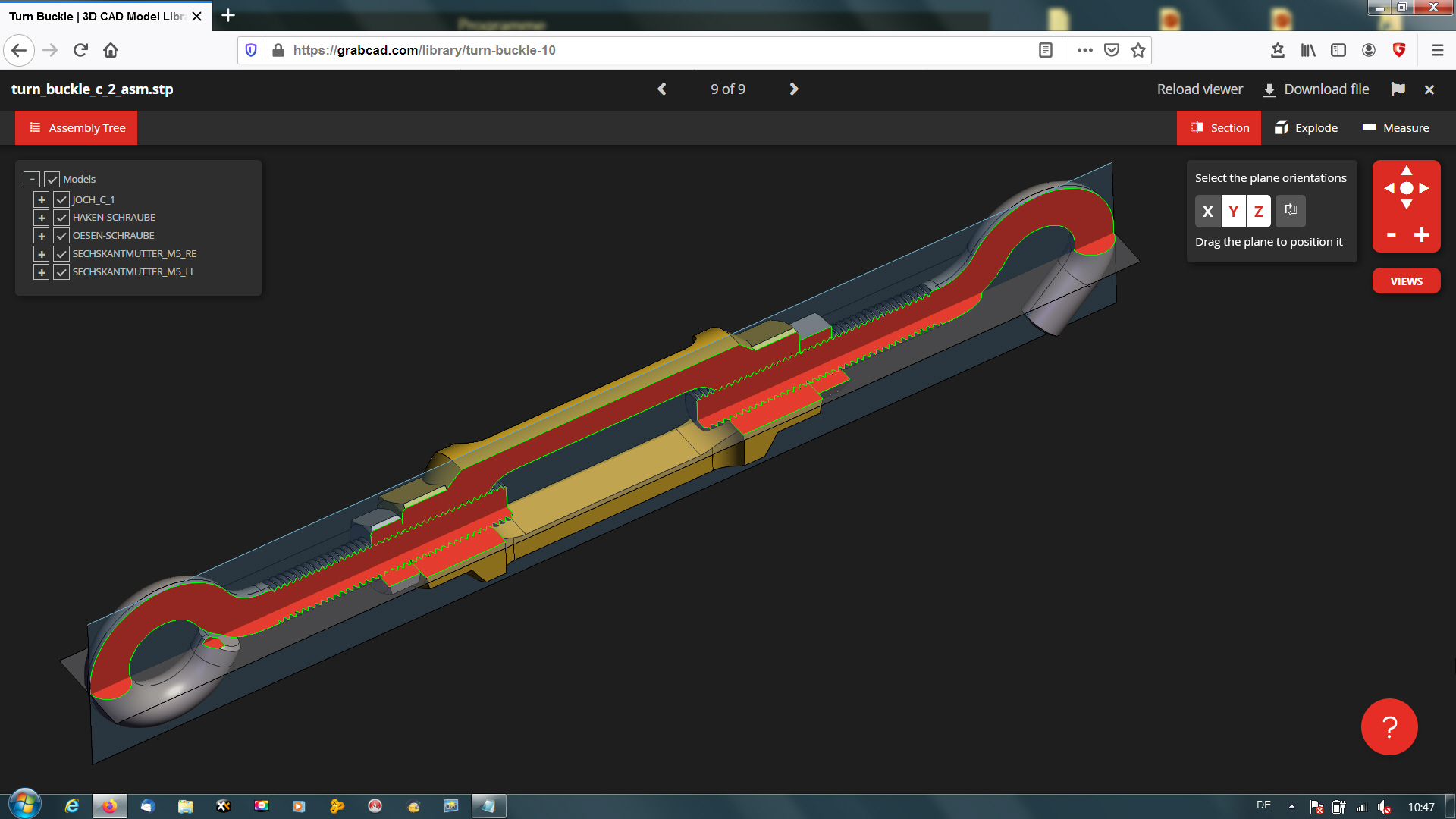Click the flip section plane icon
1456x819 pixels.
pos(1290,211)
